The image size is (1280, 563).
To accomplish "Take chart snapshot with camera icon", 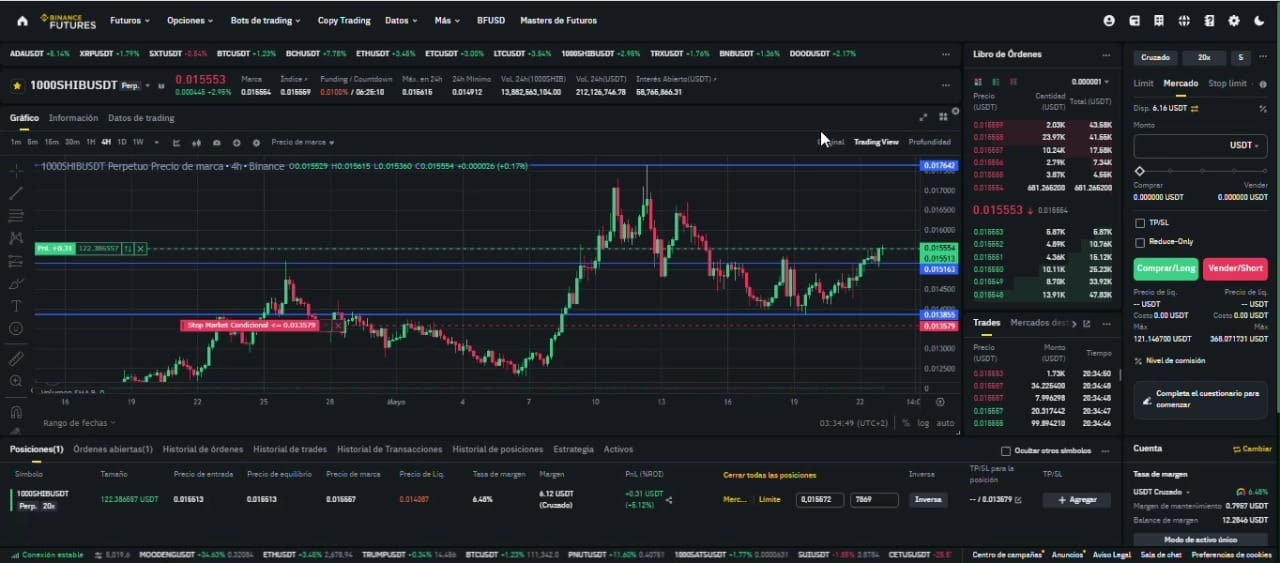I will click(x=217, y=143).
